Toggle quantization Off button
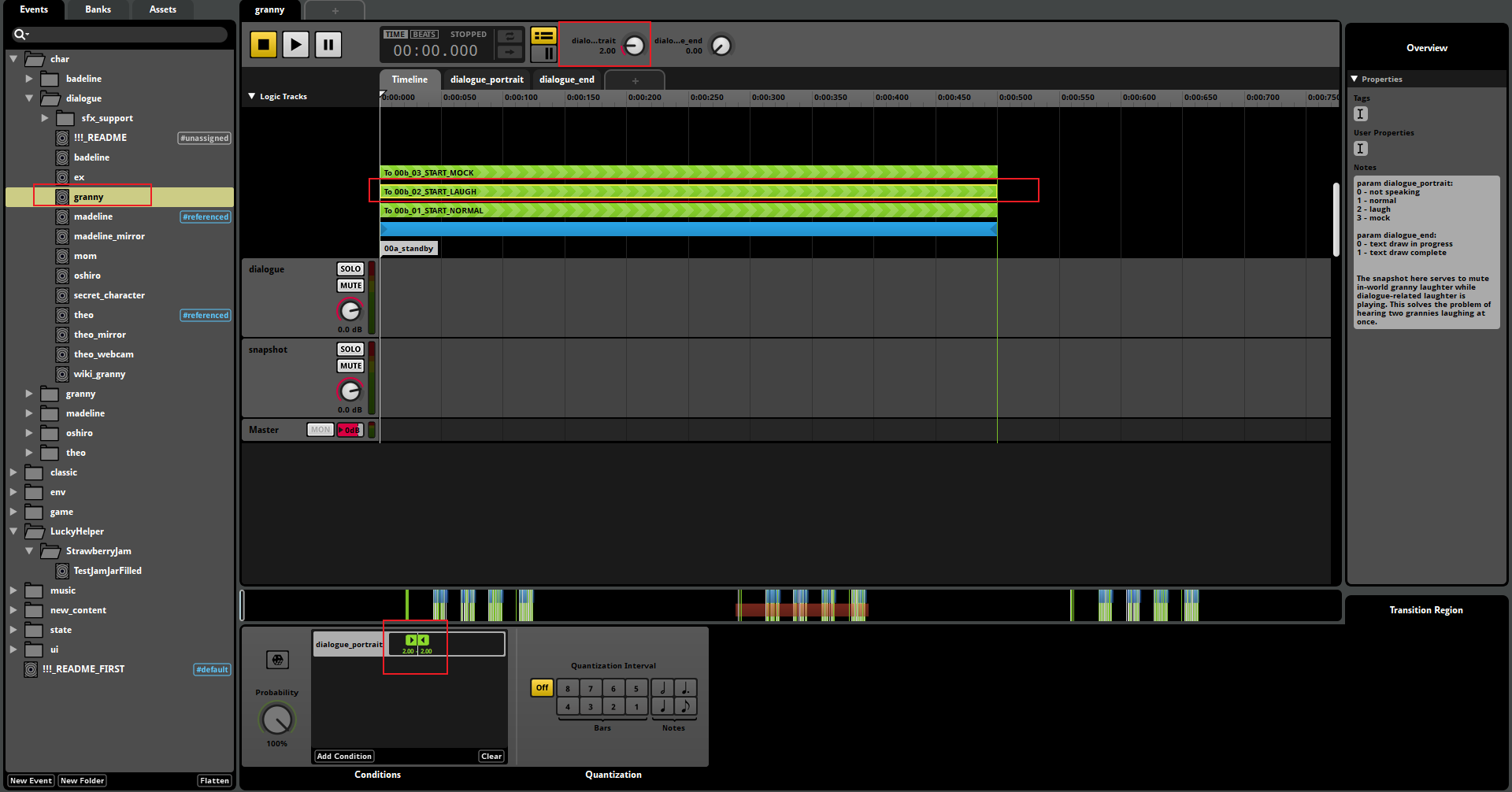Image resolution: width=1512 pixels, height=792 pixels. pos(542,688)
